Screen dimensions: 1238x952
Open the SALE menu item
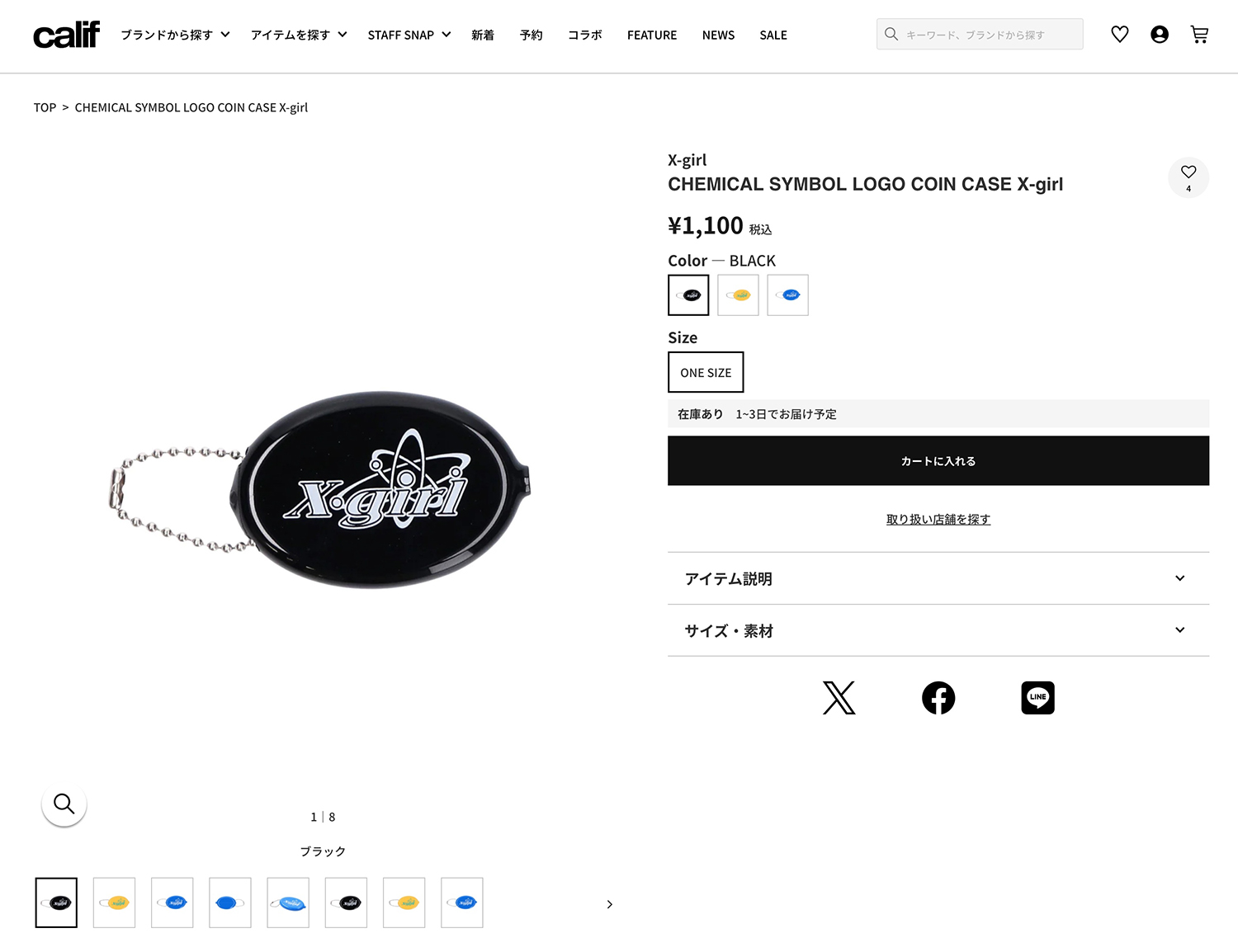tap(773, 35)
